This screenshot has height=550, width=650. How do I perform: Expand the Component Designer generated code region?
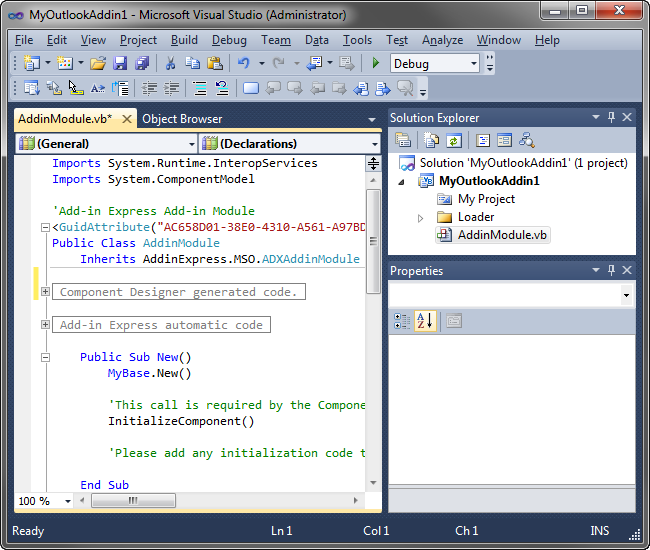click(46, 292)
